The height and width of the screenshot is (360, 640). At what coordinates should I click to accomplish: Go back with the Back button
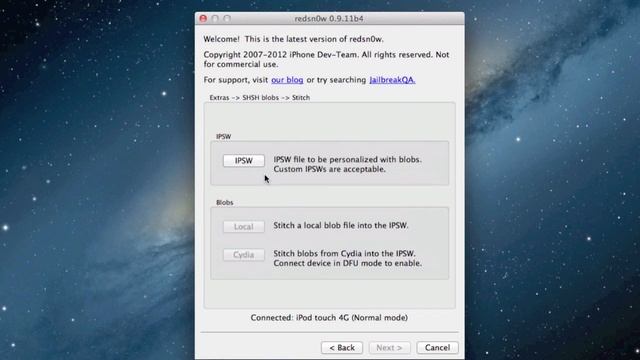342,348
